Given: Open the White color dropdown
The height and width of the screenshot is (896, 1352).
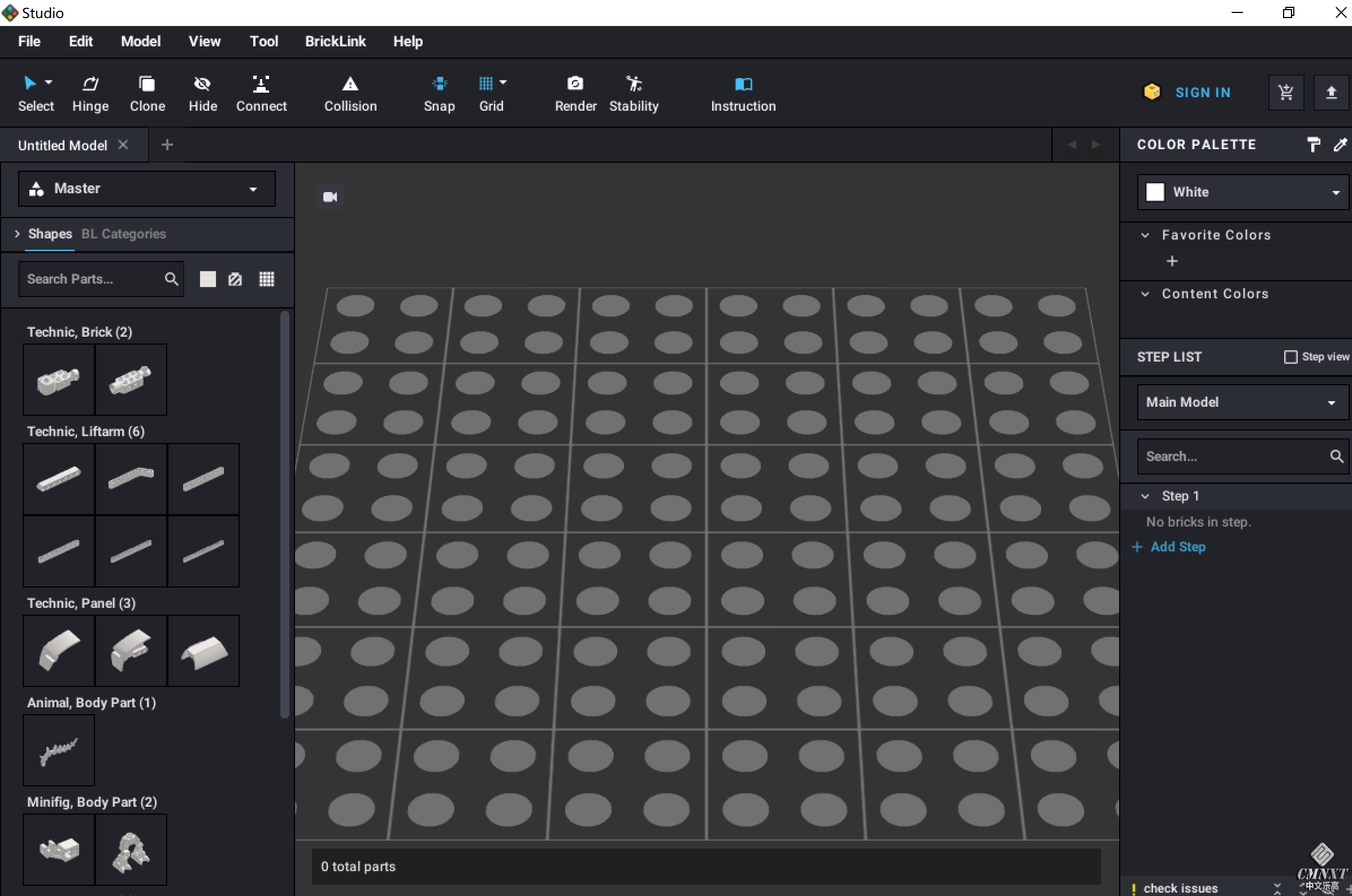Looking at the screenshot, I should pyautogui.click(x=1242, y=192).
